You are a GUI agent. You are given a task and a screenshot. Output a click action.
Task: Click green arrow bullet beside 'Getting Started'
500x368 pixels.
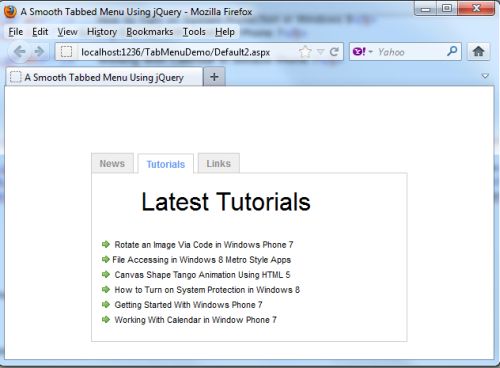point(106,304)
